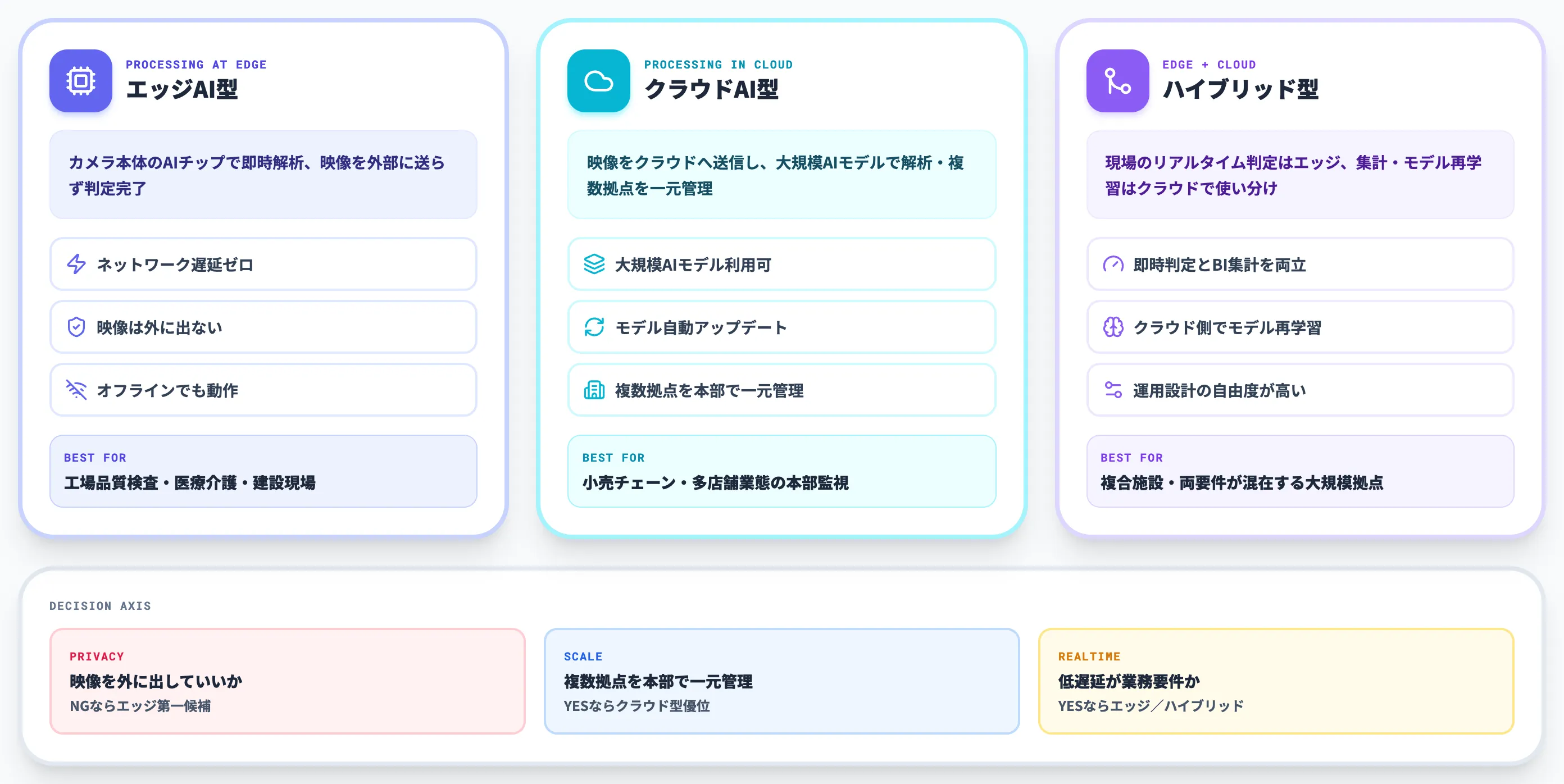The height and width of the screenshot is (784, 1564).
Task: Click the cloud icon for クラウドAI型
Action: tap(599, 81)
